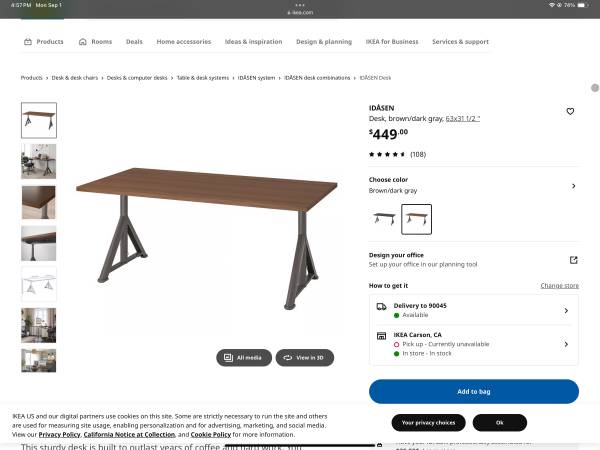
Task: Click Change store link
Action: [559, 285]
